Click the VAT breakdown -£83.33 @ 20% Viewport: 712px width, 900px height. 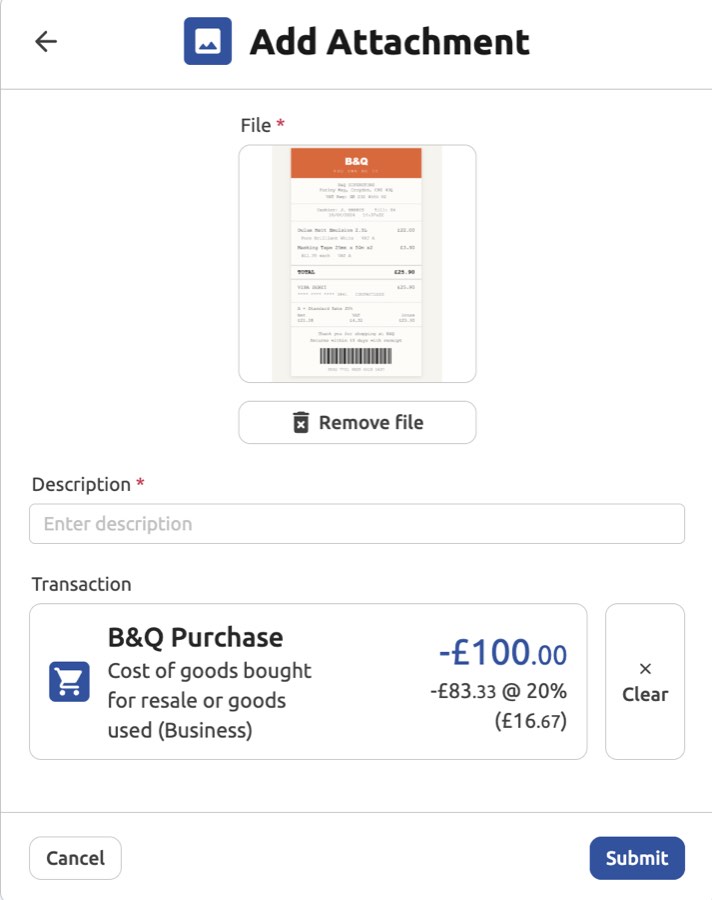click(499, 691)
